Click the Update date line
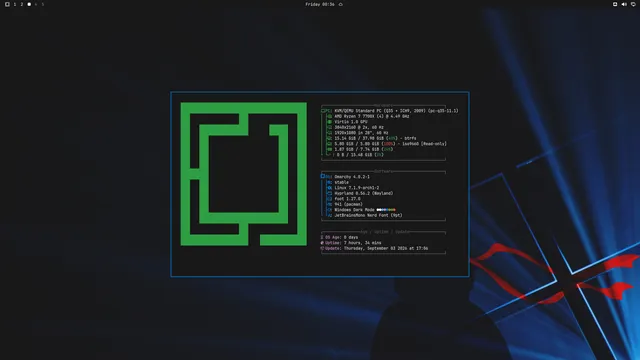Screen dimensions: 640x360 (x=374, y=248)
